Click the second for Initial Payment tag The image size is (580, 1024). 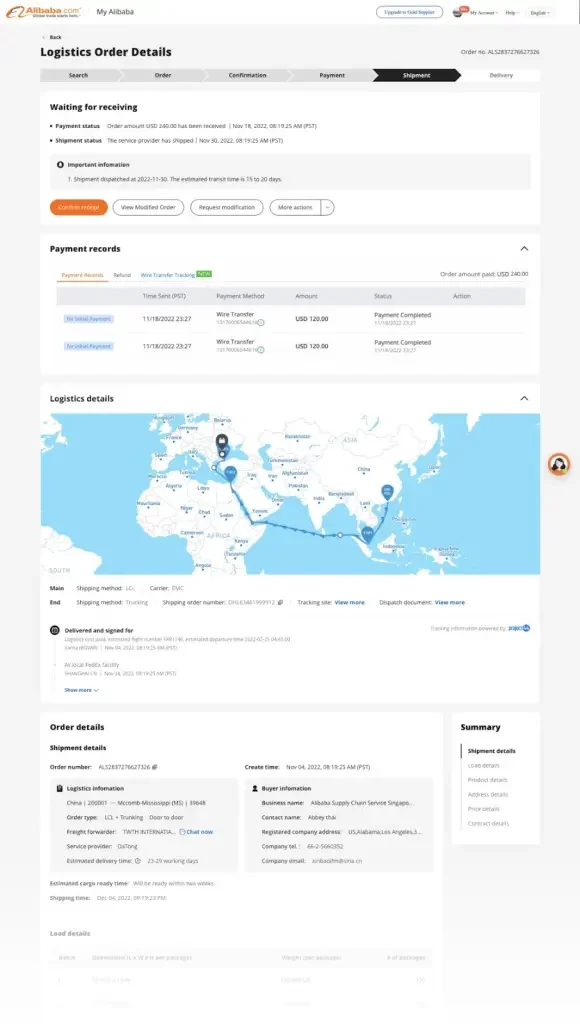tap(89, 346)
